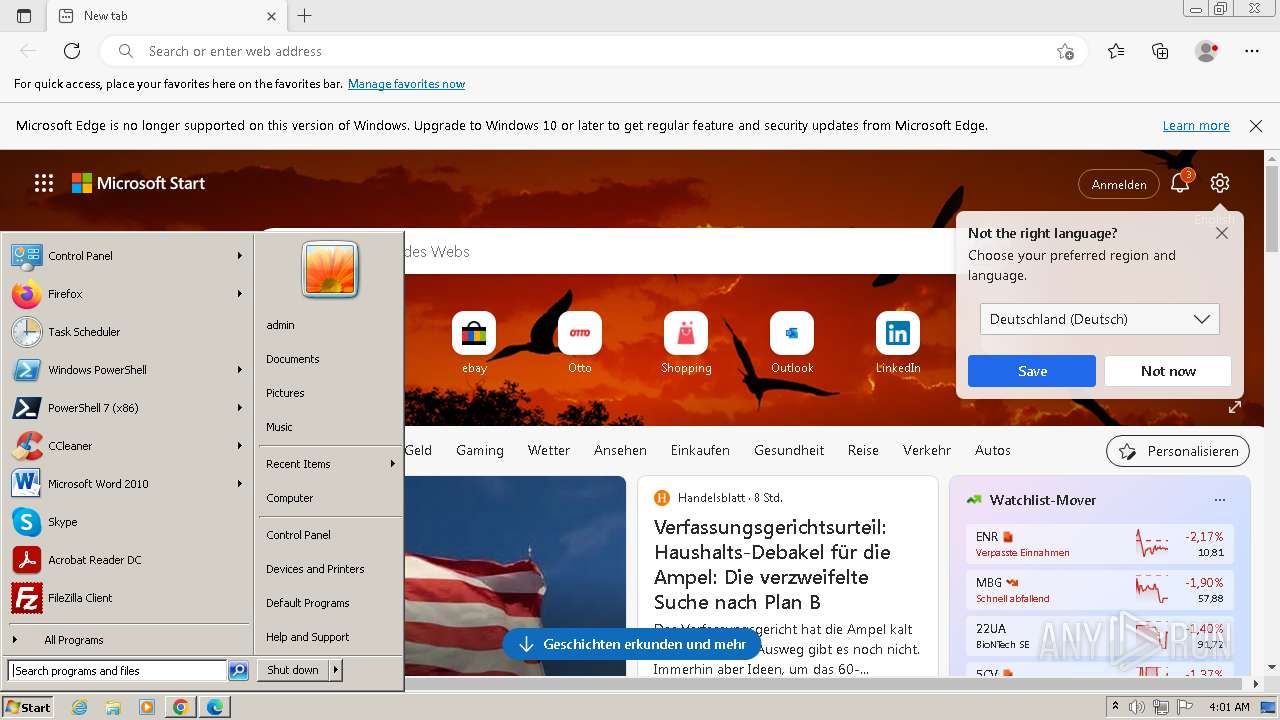Launch Skype from Start menu

click(x=127, y=522)
